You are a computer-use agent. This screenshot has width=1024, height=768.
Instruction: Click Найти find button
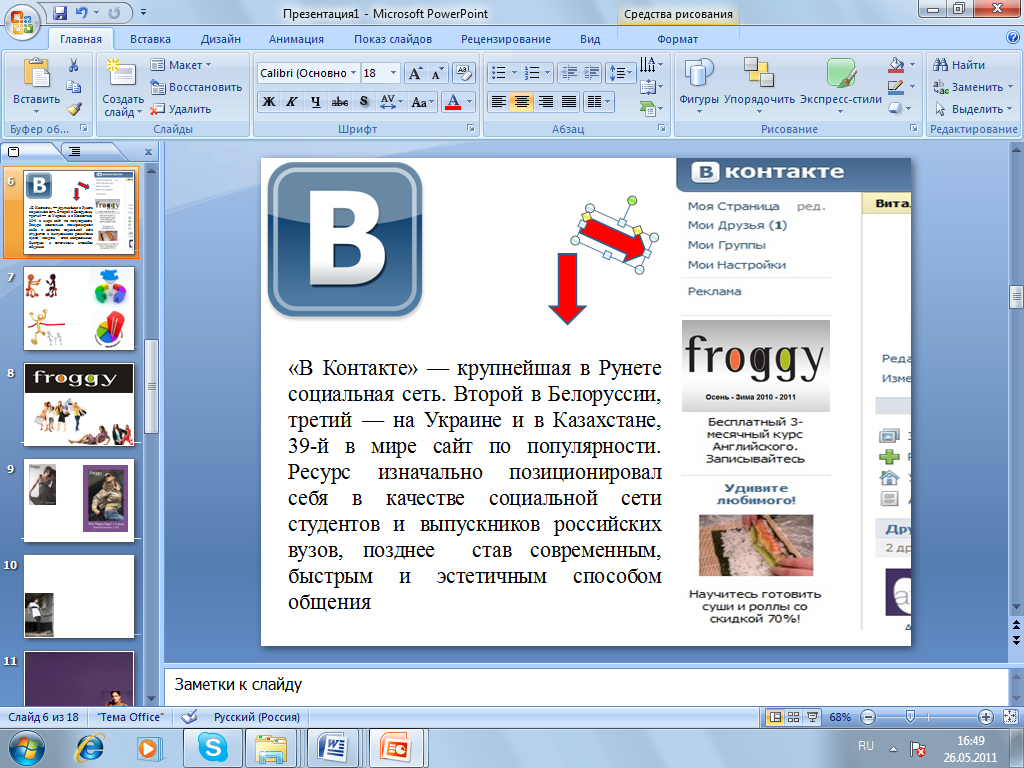[x=959, y=65]
